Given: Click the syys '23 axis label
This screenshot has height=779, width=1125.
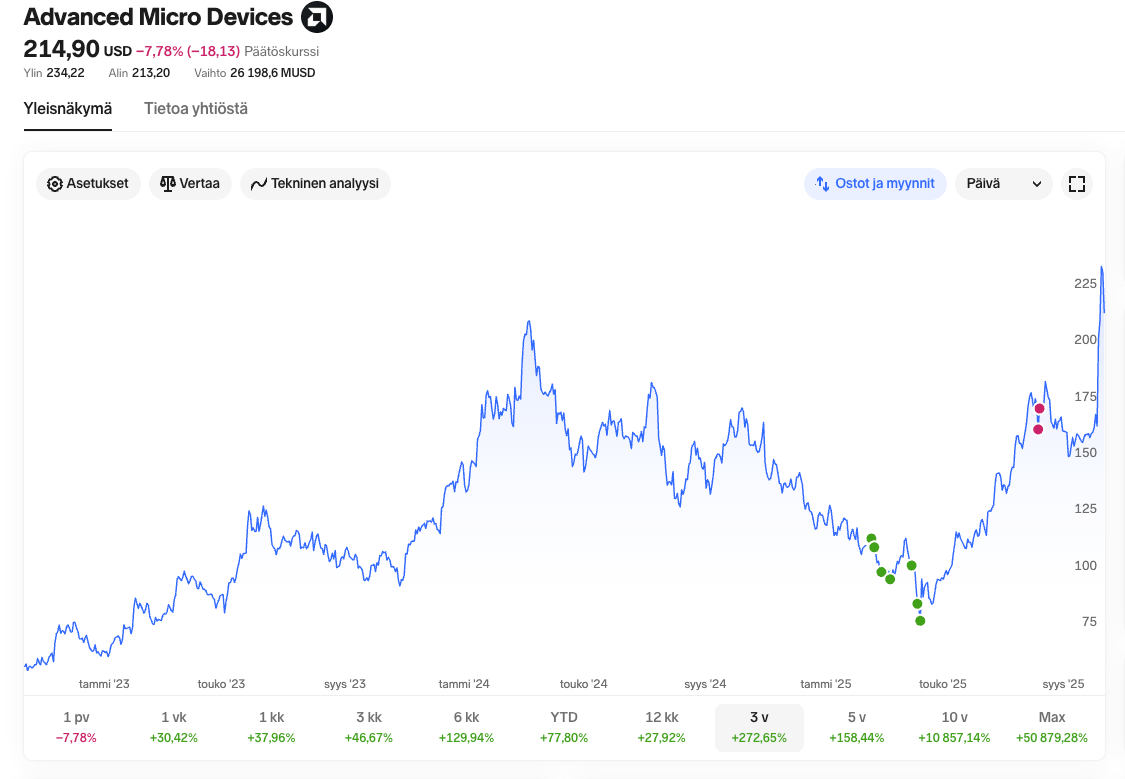Looking at the screenshot, I should (345, 684).
